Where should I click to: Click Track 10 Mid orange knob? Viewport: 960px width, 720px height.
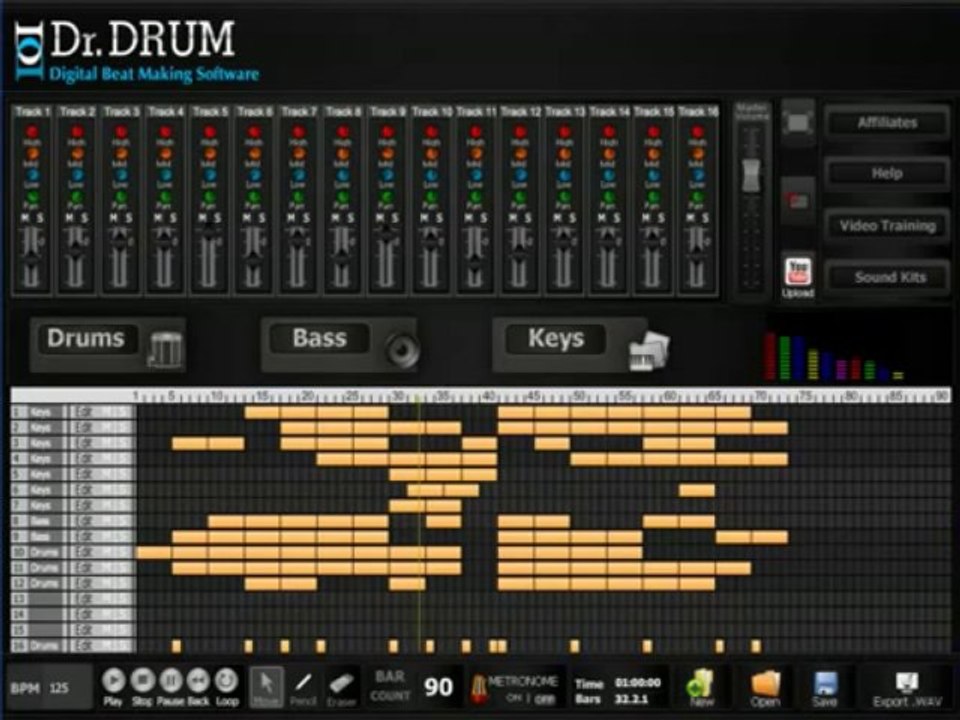[432, 154]
